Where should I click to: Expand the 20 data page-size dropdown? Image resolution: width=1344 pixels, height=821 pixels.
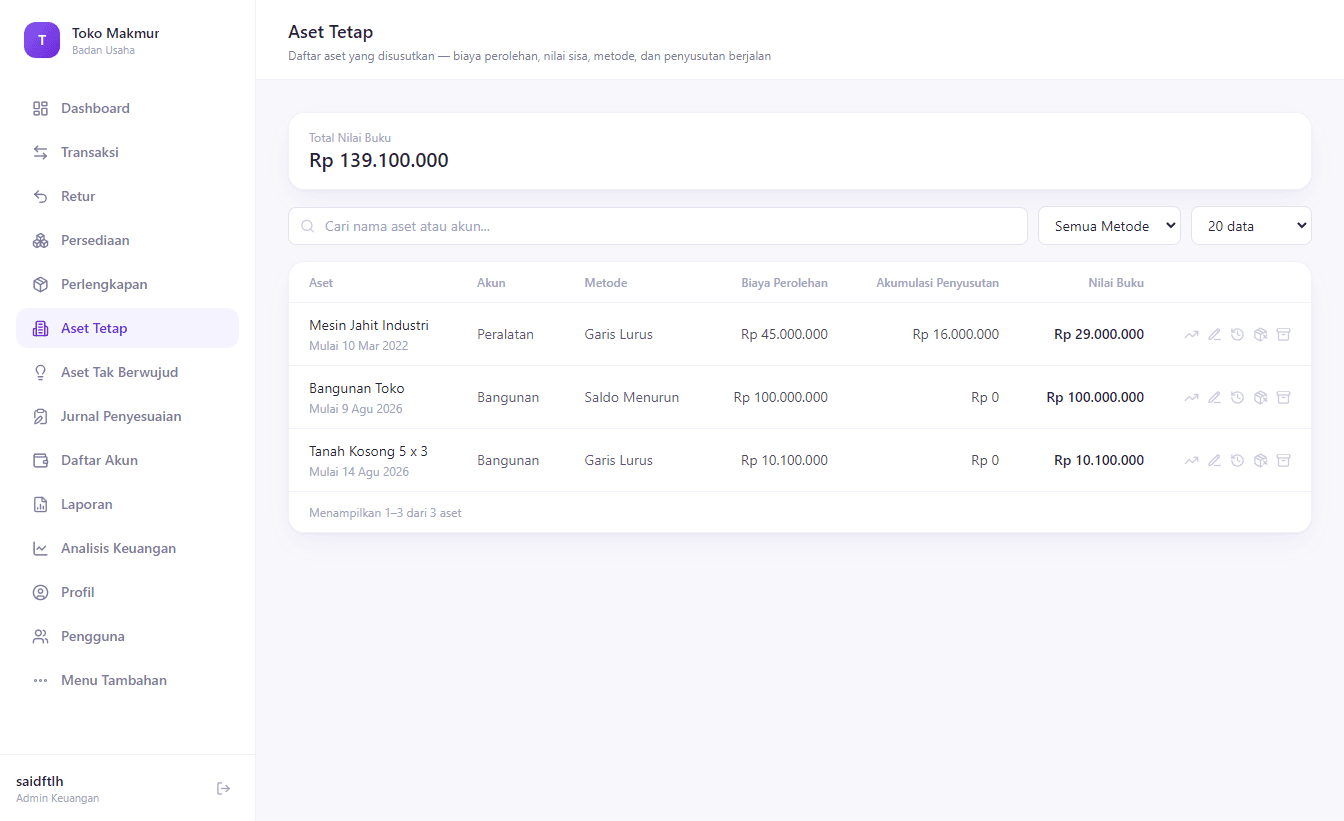[1251, 226]
